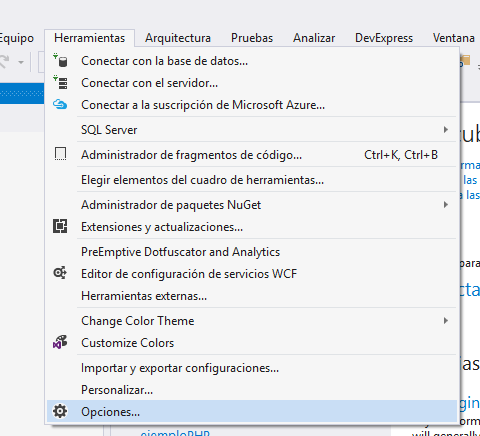Image resolution: width=480 pixels, height=436 pixels.
Task: Click the Customize Colors Visual Studio icon
Action: click(x=60, y=342)
